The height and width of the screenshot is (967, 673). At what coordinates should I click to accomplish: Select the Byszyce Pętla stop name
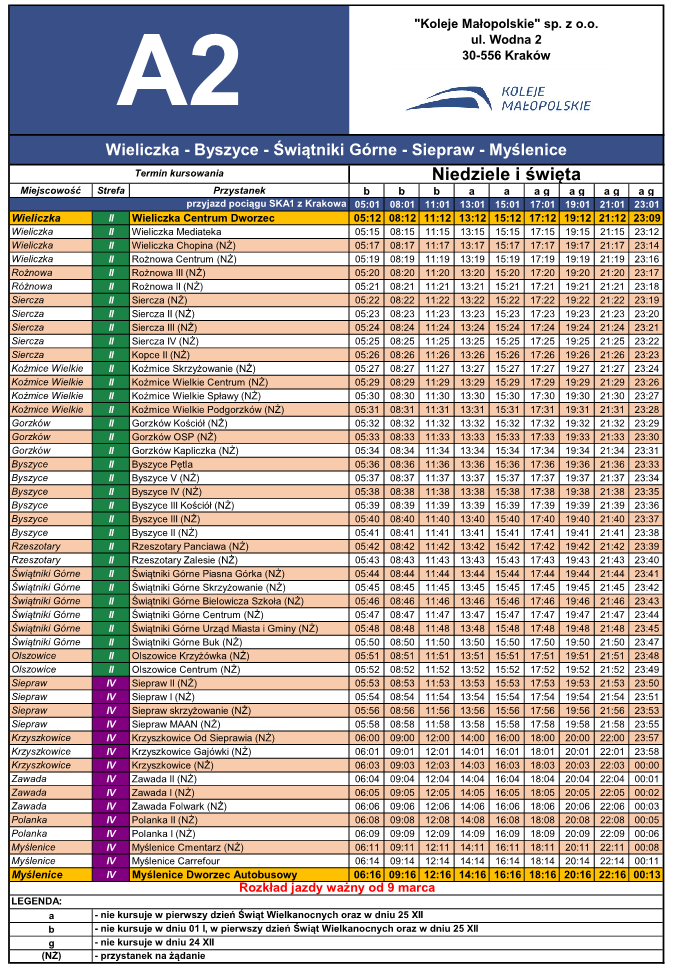tap(163, 464)
